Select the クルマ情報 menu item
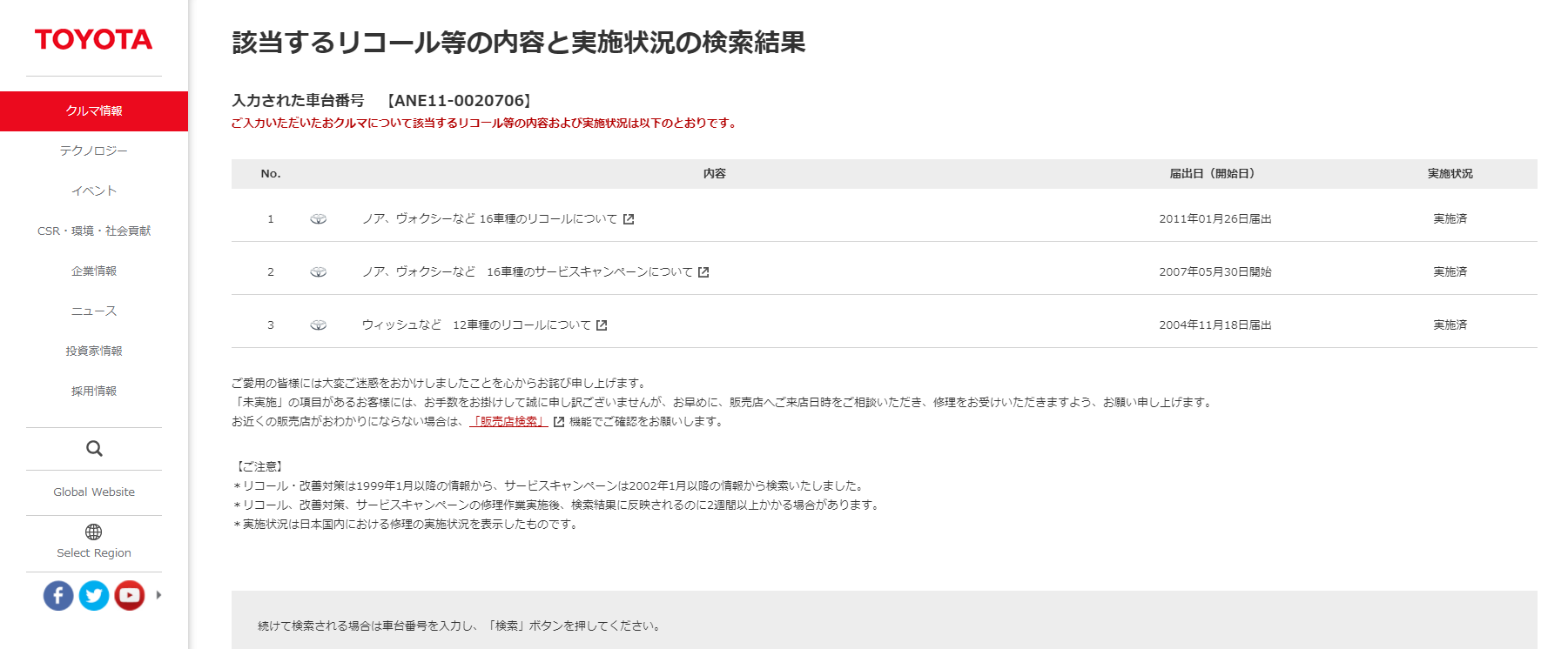 click(x=94, y=111)
